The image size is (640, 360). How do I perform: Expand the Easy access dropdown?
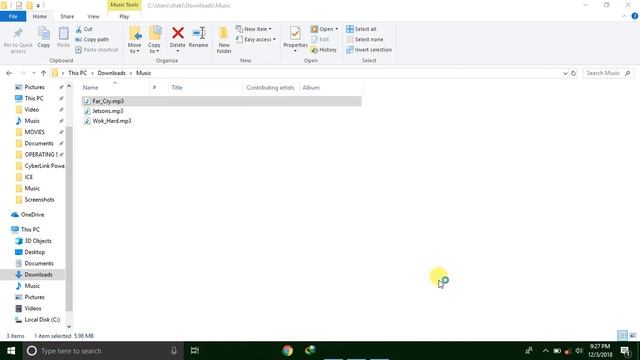(256, 40)
